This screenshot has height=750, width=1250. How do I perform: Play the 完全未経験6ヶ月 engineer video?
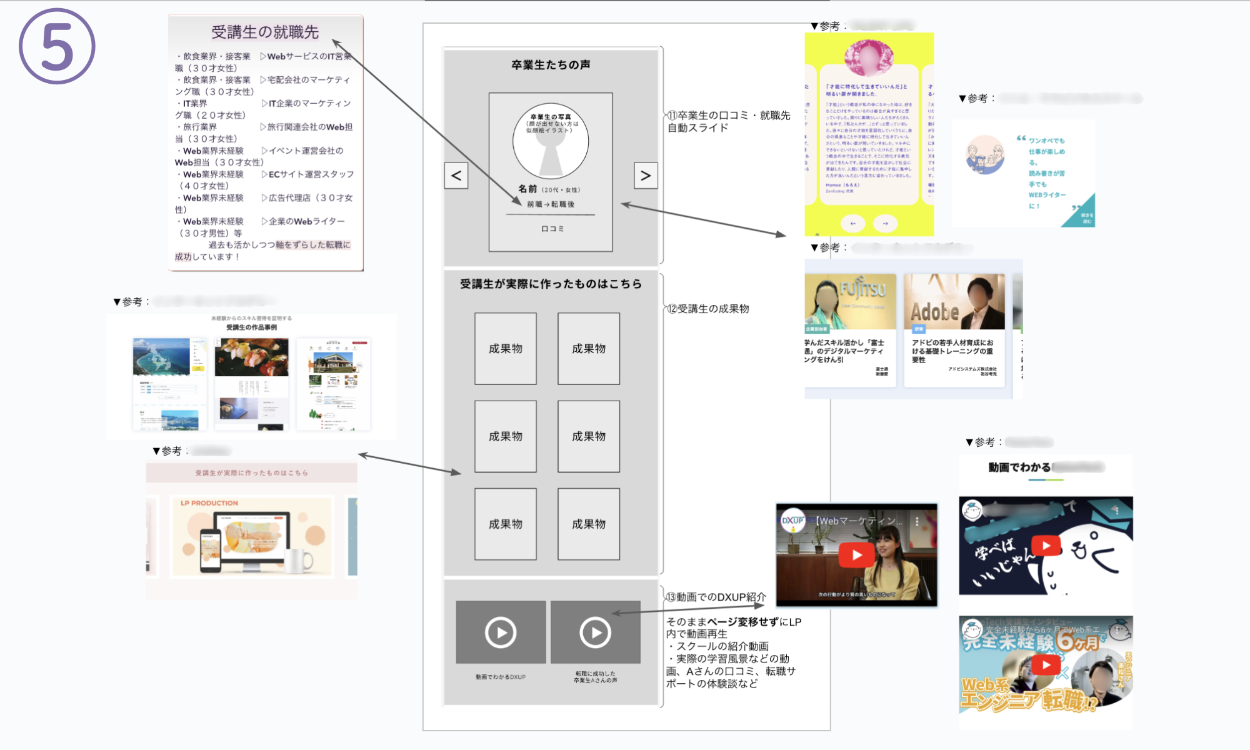[1045, 664]
